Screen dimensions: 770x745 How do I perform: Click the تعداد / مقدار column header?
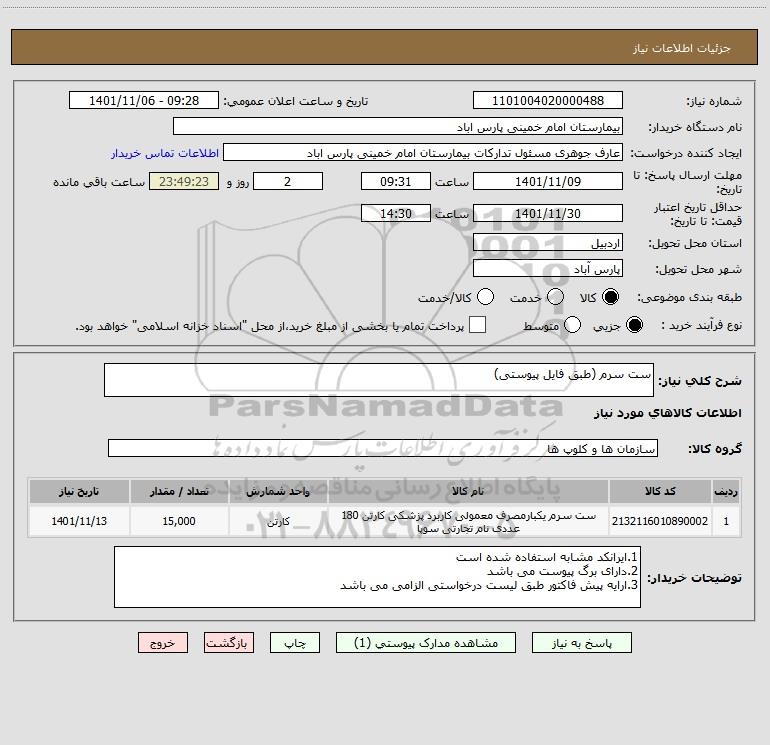(x=179, y=491)
